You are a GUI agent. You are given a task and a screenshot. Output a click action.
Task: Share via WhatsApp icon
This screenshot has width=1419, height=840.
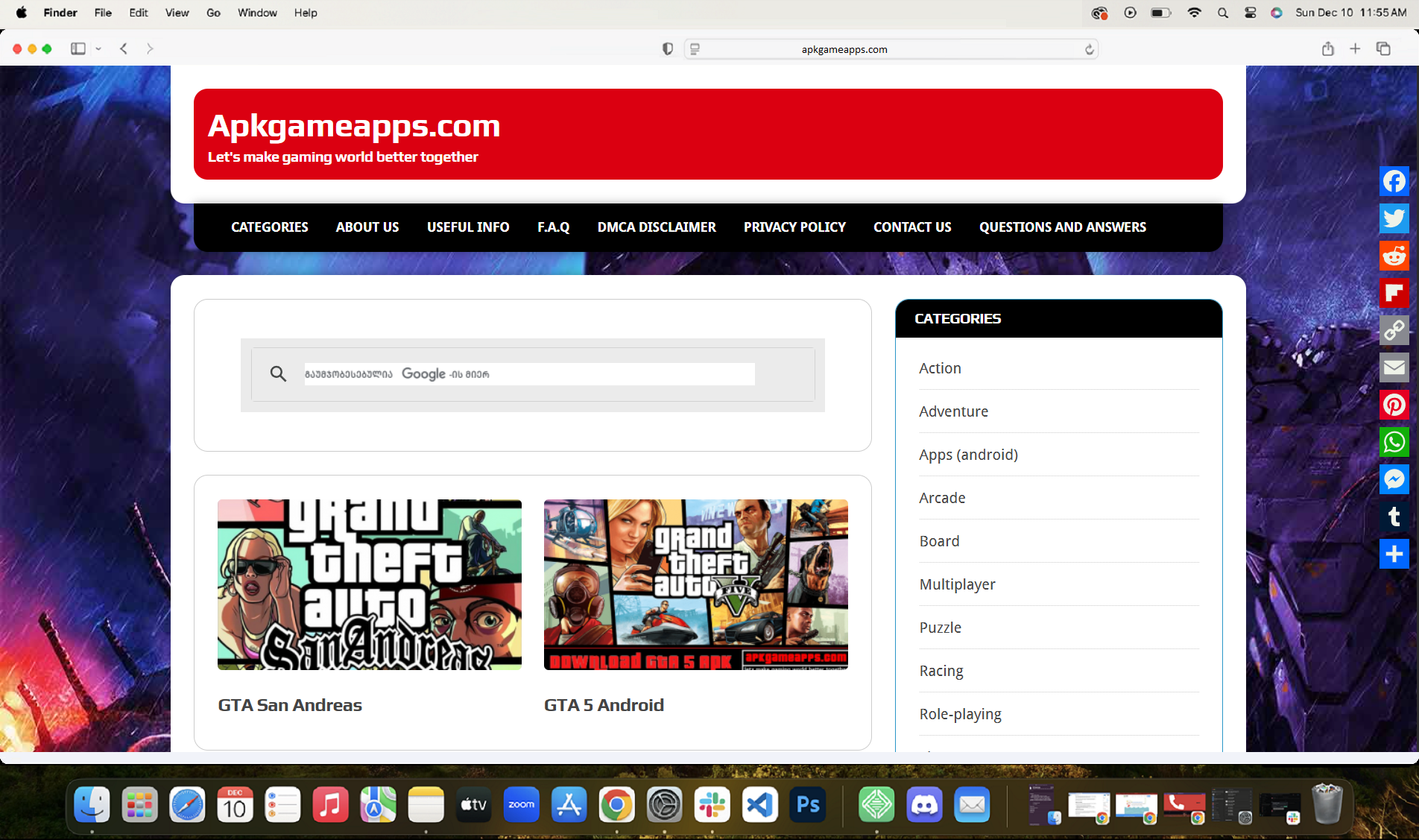coord(1394,442)
